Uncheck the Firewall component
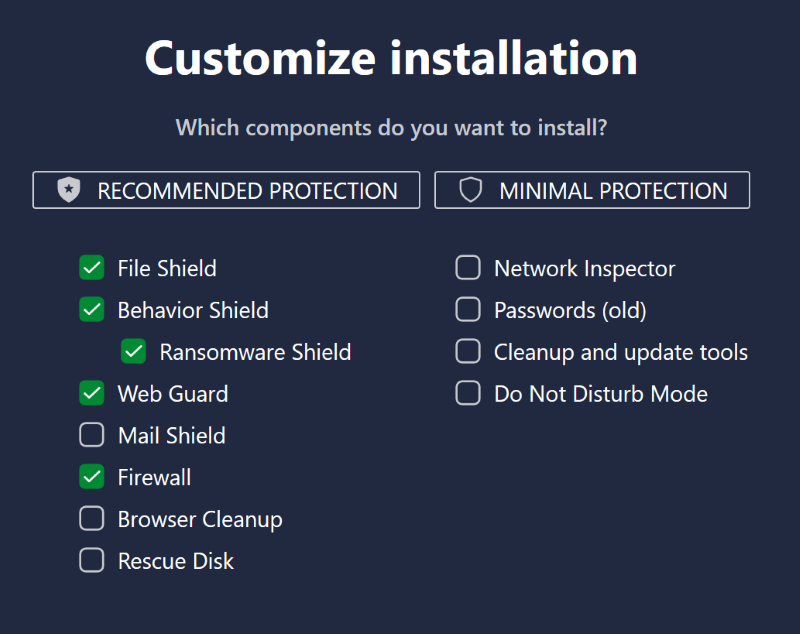This screenshot has width=800, height=634. point(92,477)
